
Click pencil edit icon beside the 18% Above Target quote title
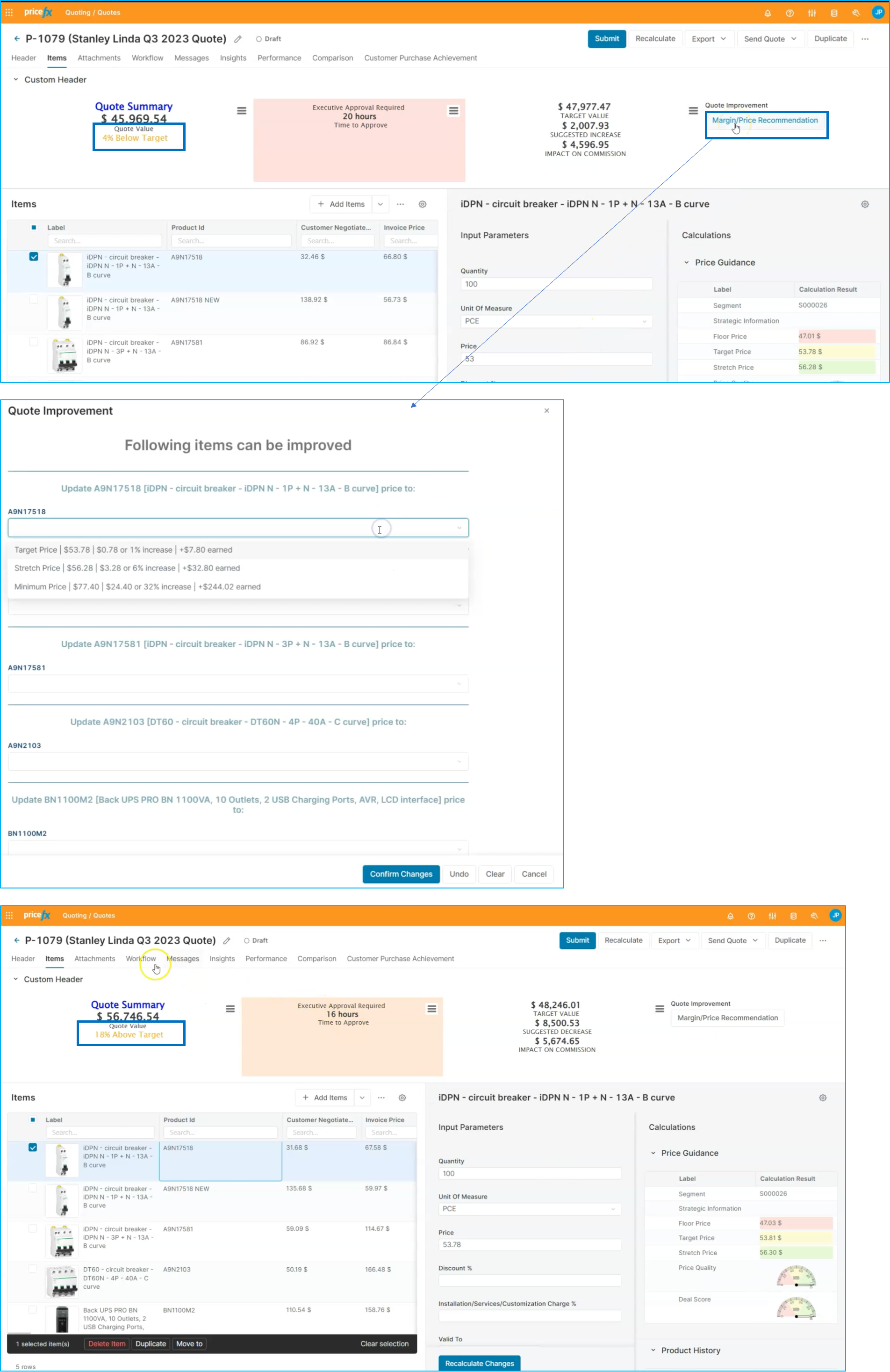227,941
